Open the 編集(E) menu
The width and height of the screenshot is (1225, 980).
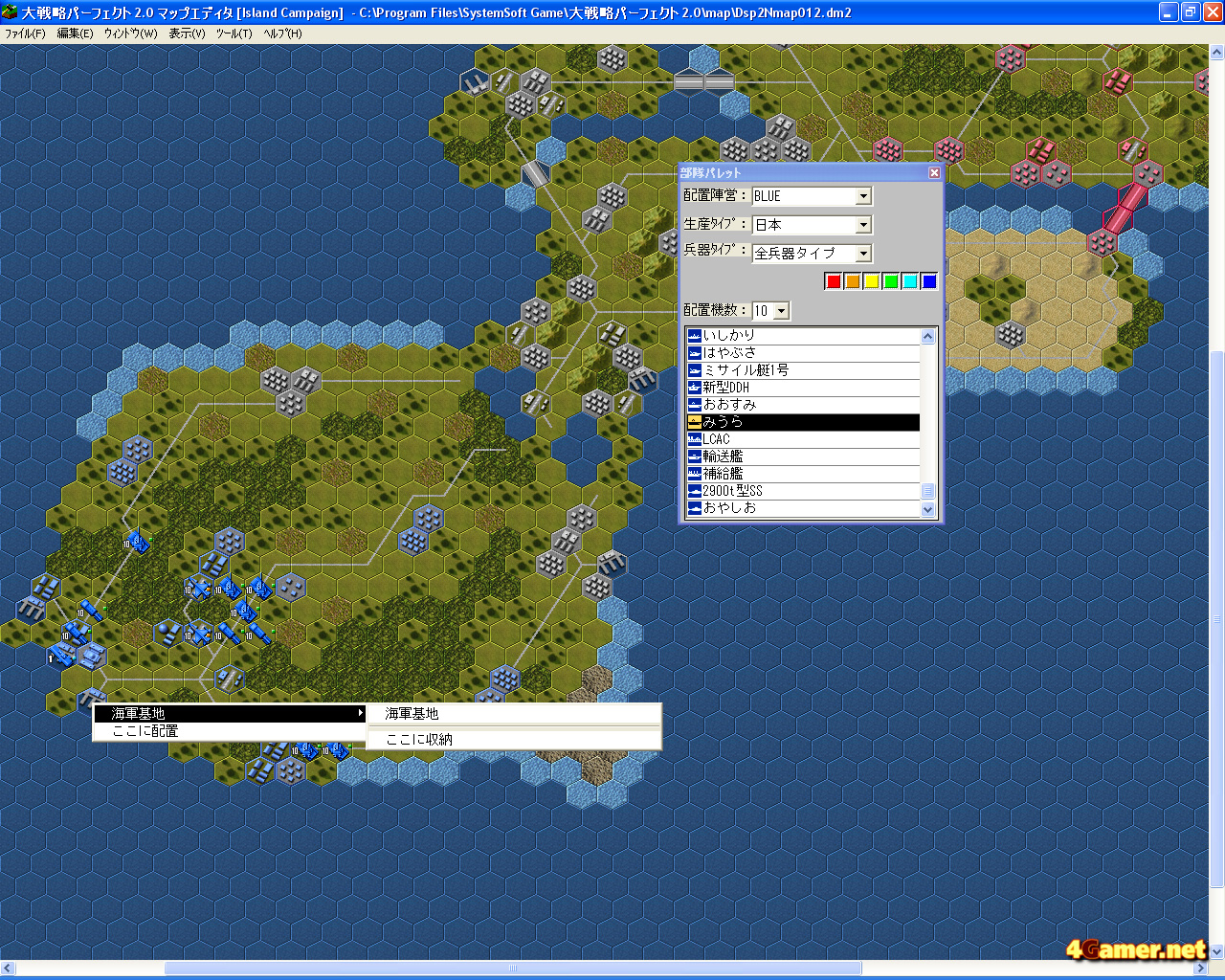75,33
